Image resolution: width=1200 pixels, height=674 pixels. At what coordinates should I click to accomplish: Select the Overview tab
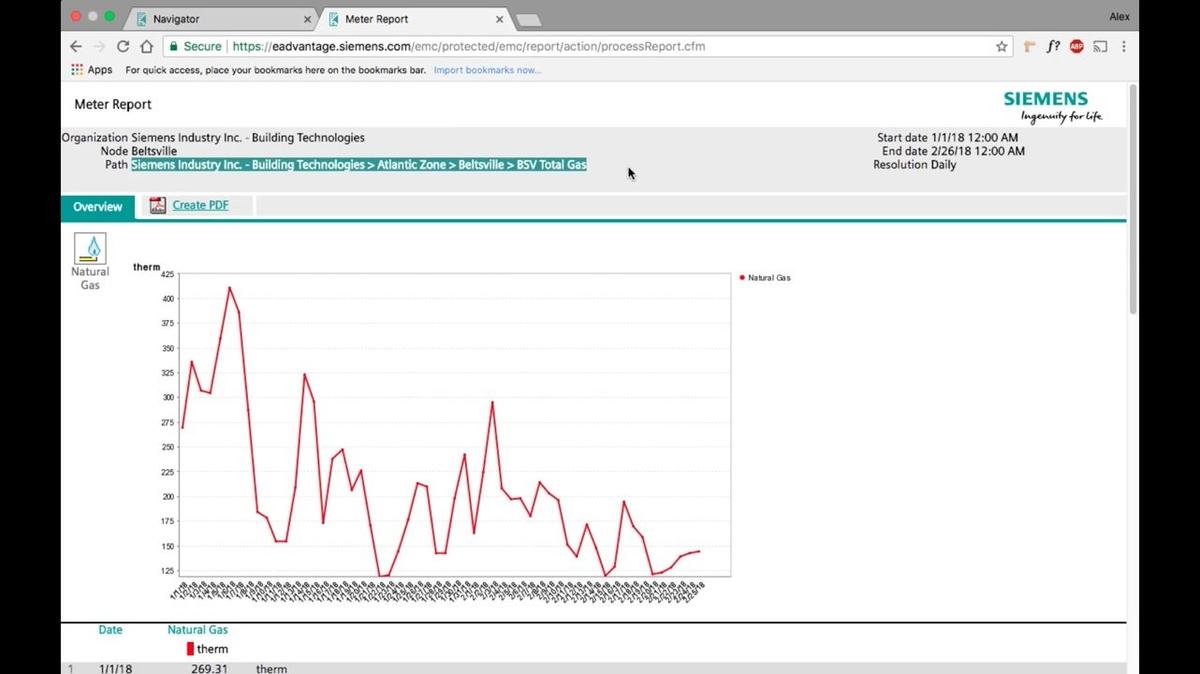click(97, 207)
